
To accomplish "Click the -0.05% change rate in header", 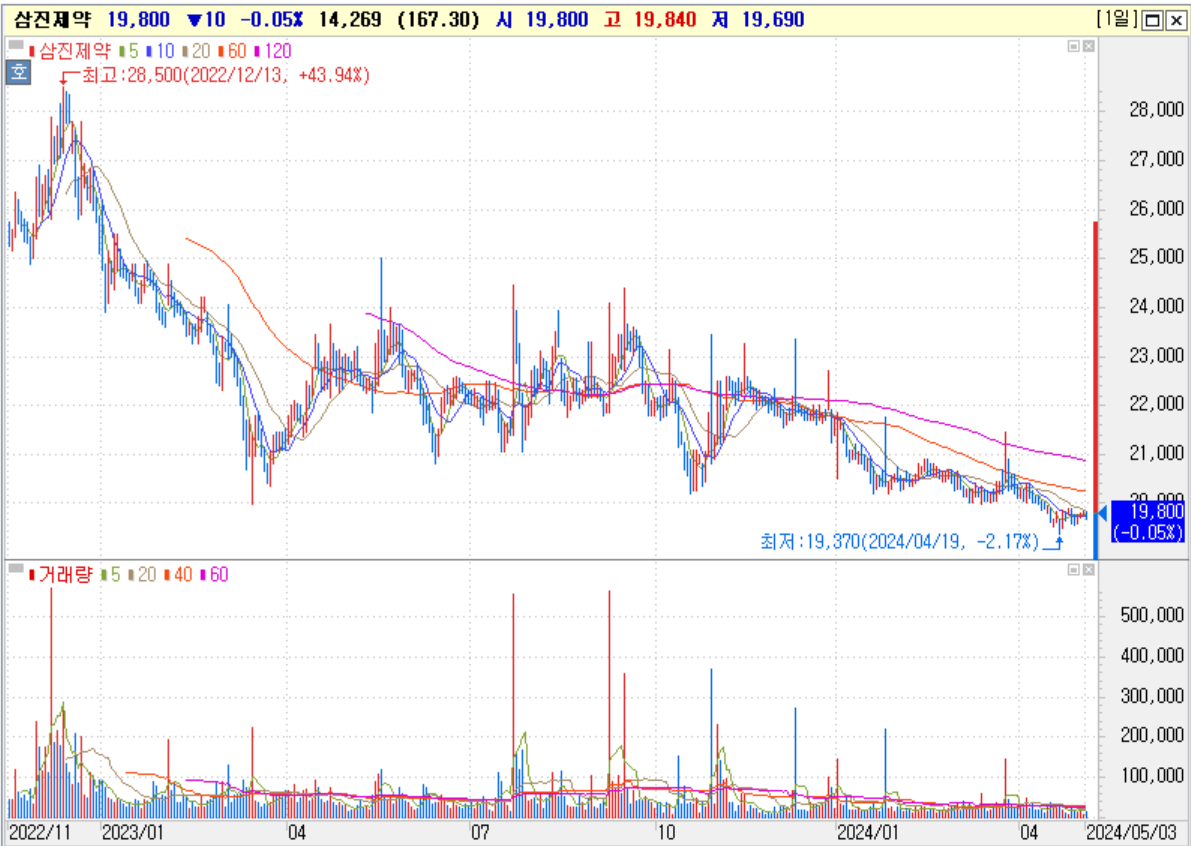I will click(271, 20).
